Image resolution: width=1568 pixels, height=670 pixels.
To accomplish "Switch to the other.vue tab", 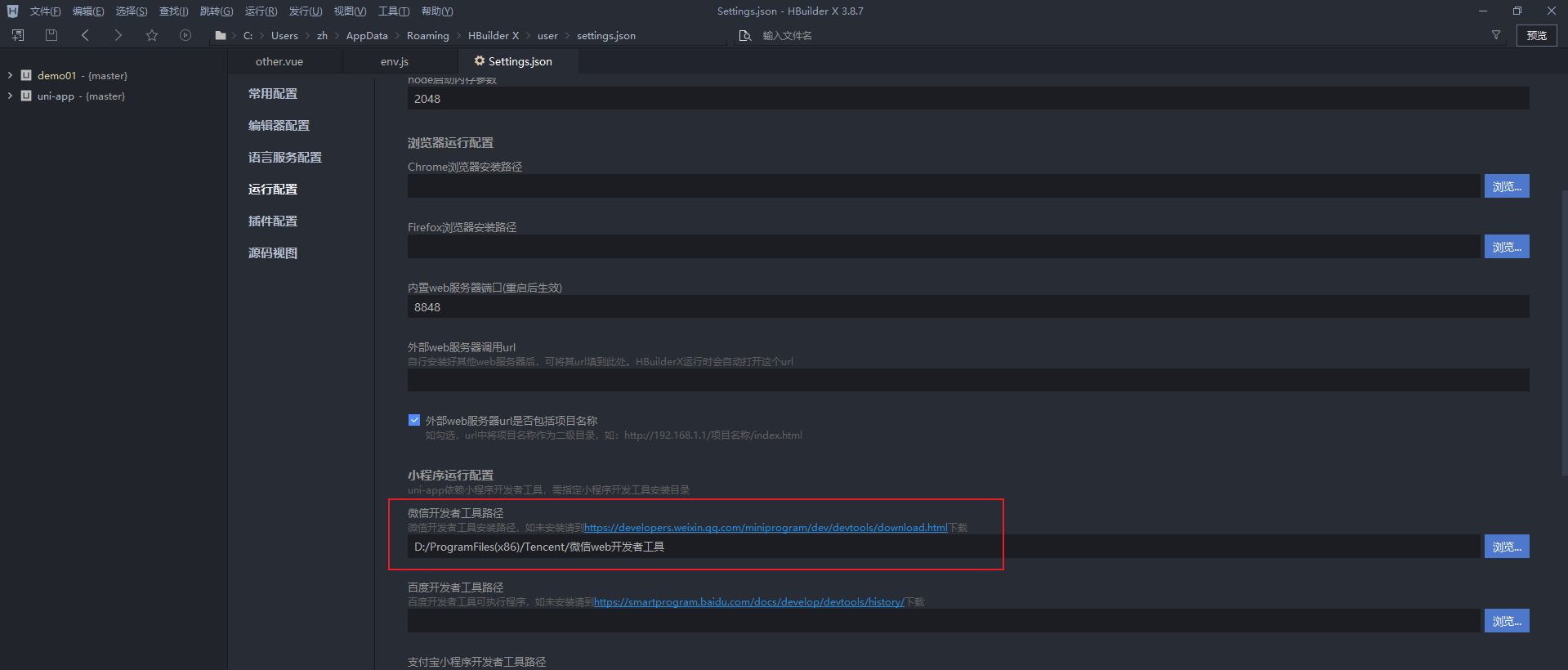I will click(279, 61).
